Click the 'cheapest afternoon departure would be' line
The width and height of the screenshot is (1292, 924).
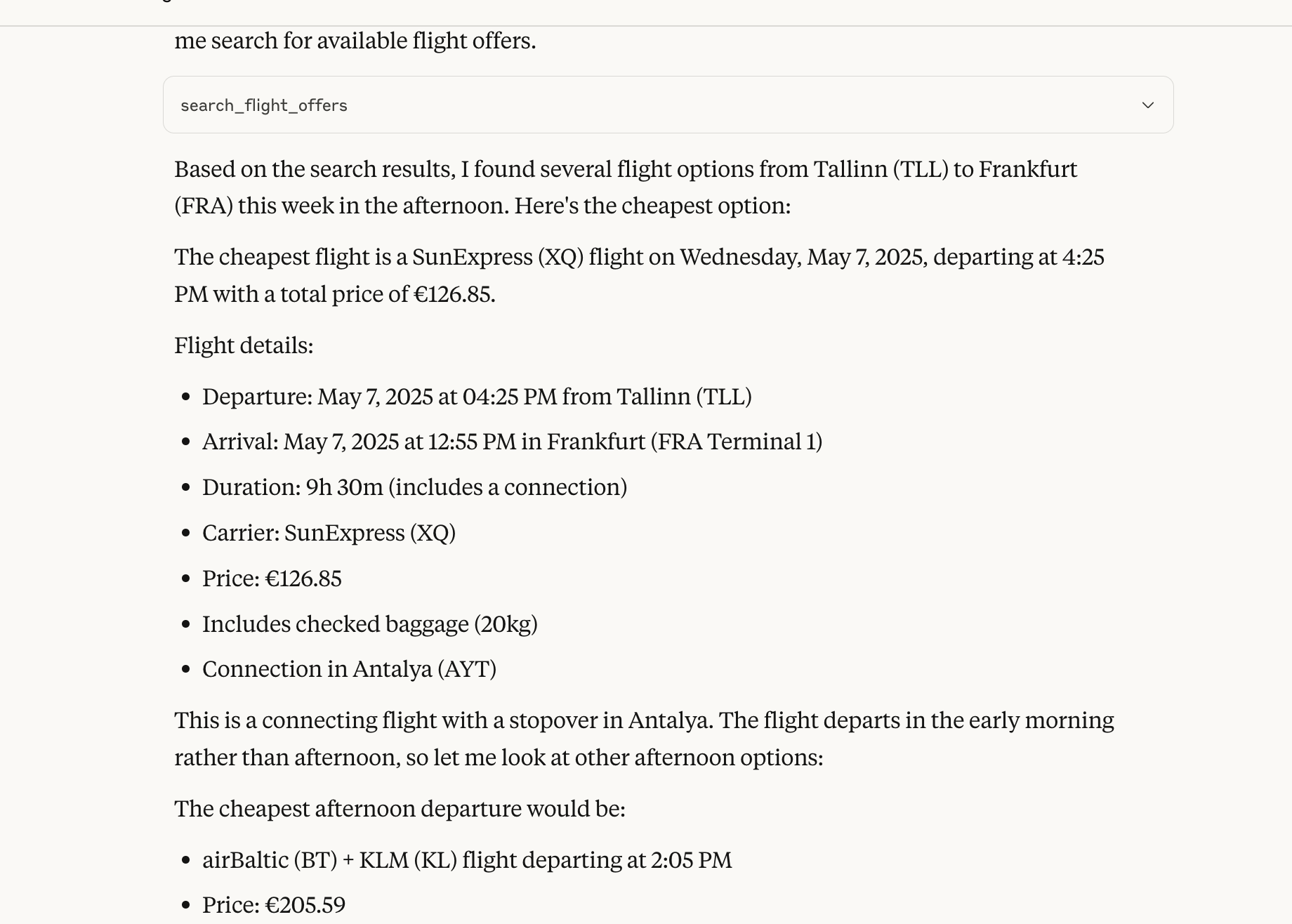click(x=400, y=809)
